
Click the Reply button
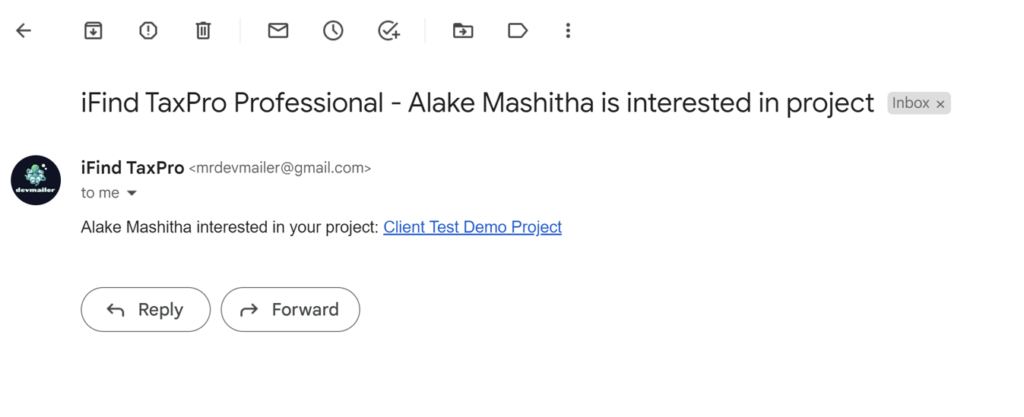[x=146, y=310]
